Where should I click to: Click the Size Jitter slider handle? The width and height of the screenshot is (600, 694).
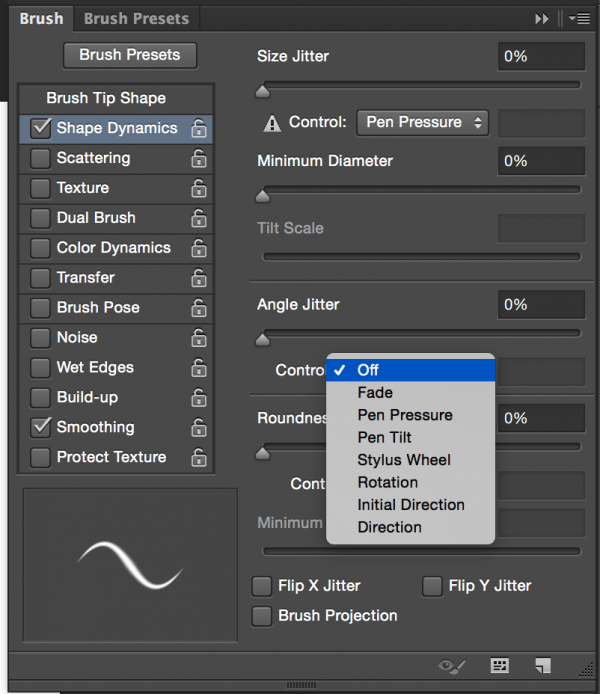click(x=263, y=92)
